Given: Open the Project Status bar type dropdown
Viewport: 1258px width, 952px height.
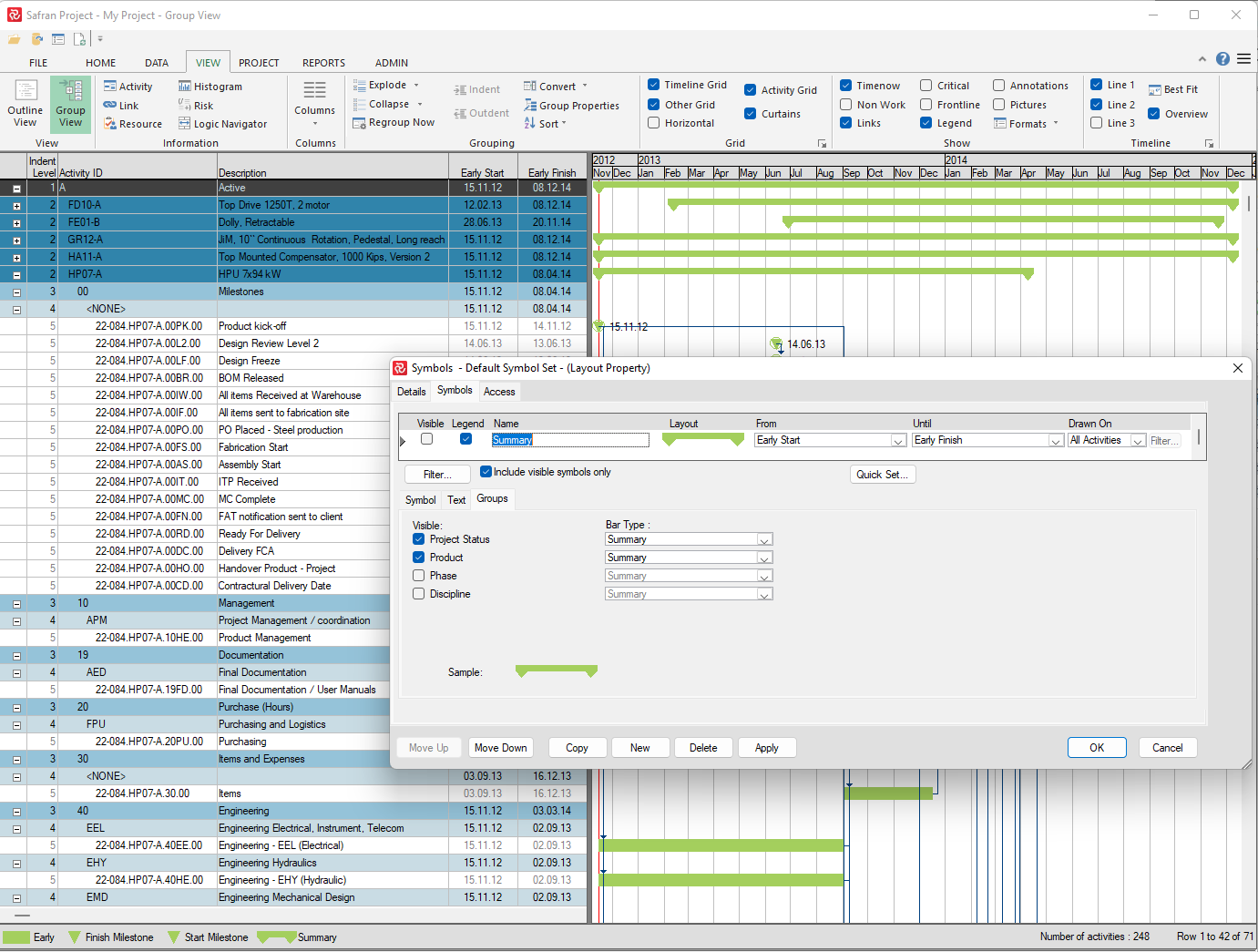Looking at the screenshot, I should click(x=765, y=539).
